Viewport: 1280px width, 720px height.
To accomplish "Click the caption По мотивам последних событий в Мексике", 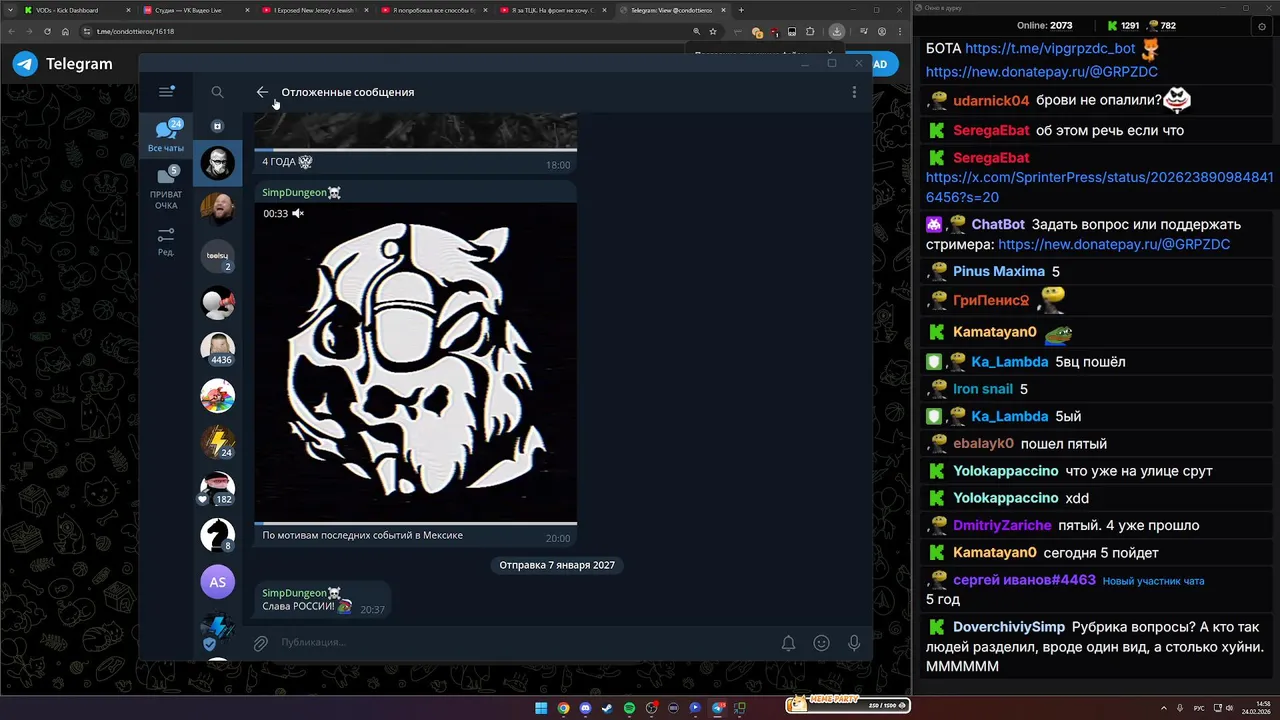I will 362,535.
